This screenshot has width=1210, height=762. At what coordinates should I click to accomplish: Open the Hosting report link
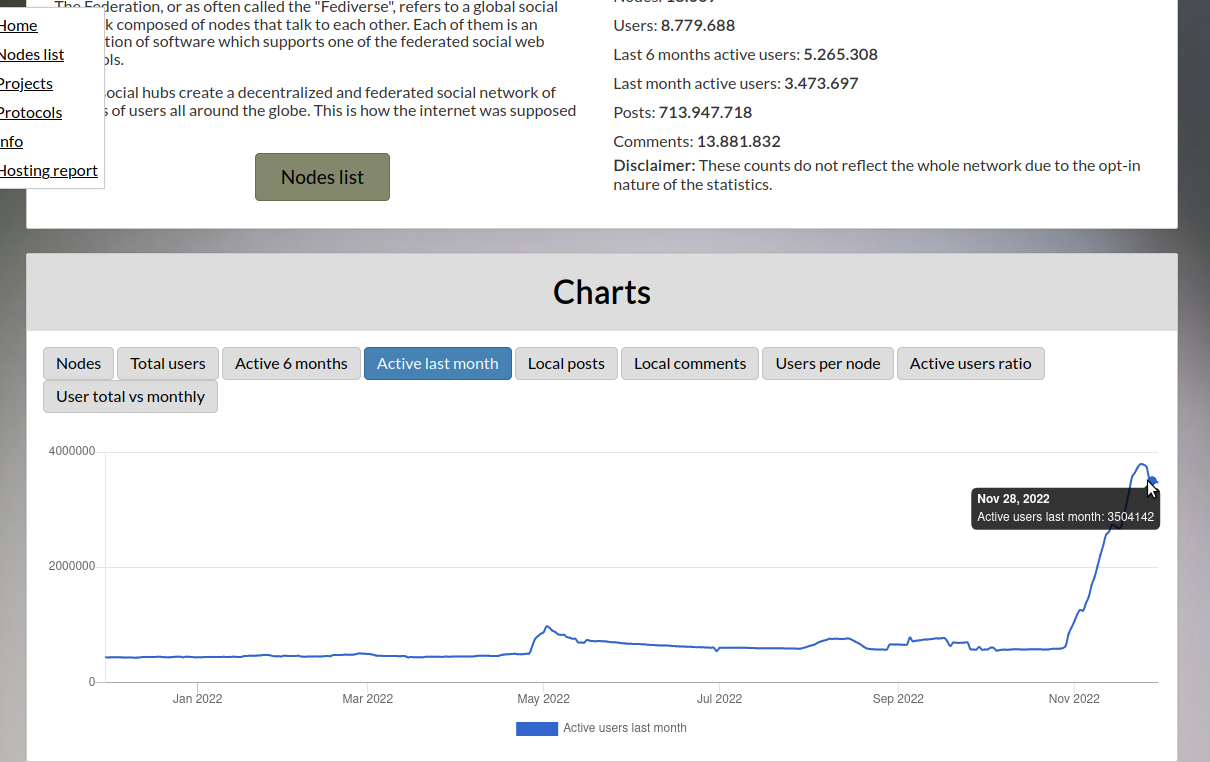[48, 171]
